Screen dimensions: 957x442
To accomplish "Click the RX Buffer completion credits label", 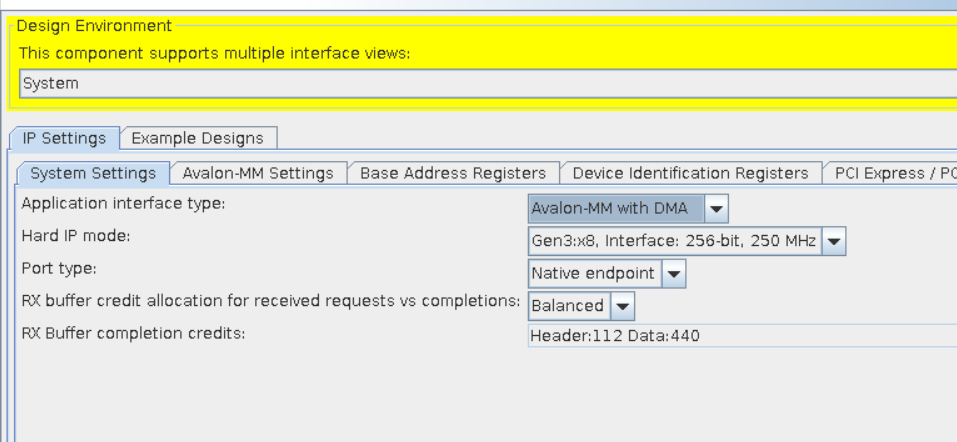I will (x=133, y=333).
